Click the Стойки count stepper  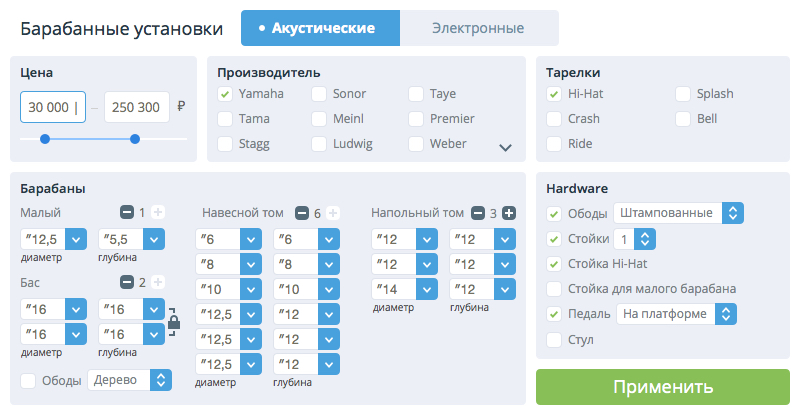click(x=645, y=239)
